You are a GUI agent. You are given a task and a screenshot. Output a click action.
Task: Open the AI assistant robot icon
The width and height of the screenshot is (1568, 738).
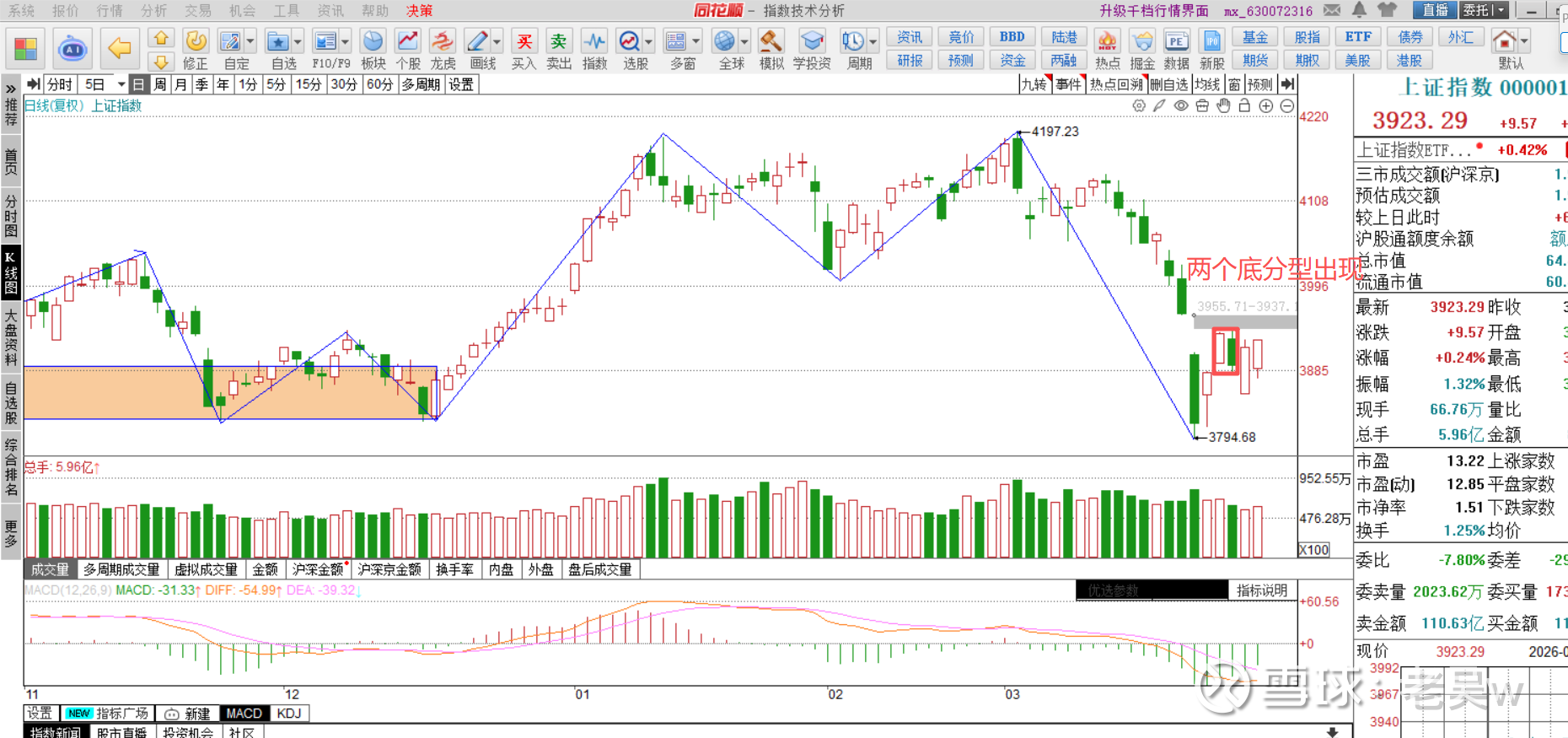click(x=73, y=49)
